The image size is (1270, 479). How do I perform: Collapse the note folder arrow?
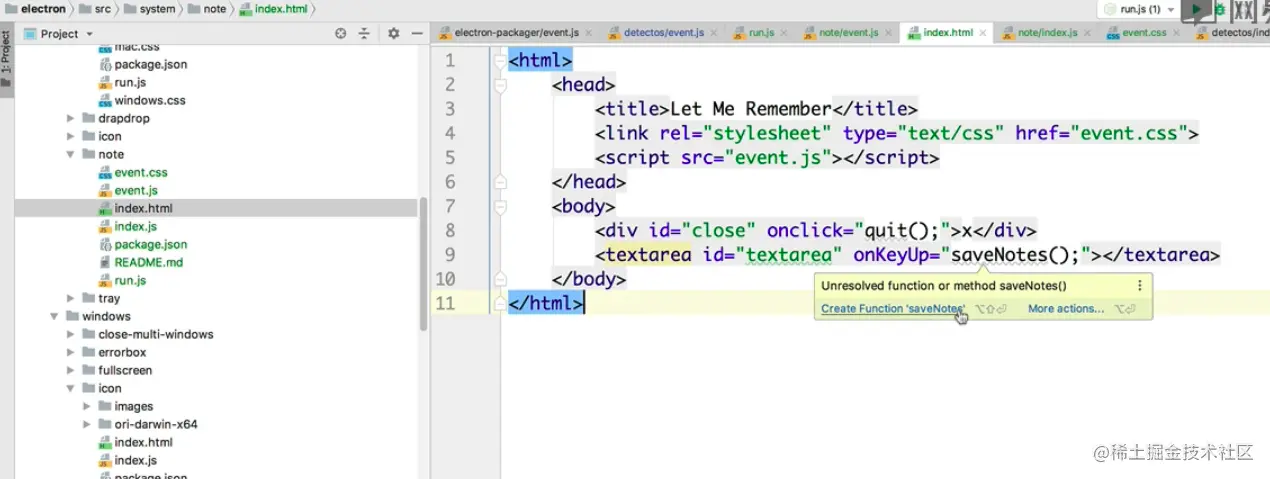coord(71,154)
